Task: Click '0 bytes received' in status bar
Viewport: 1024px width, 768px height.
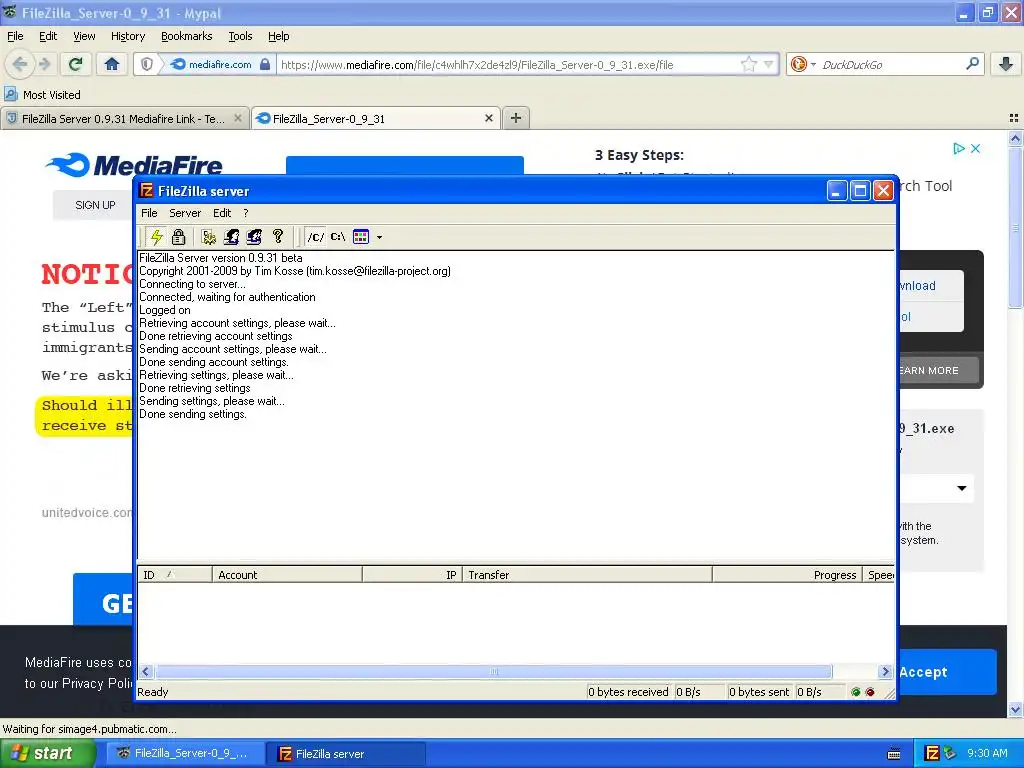Action: [x=628, y=692]
